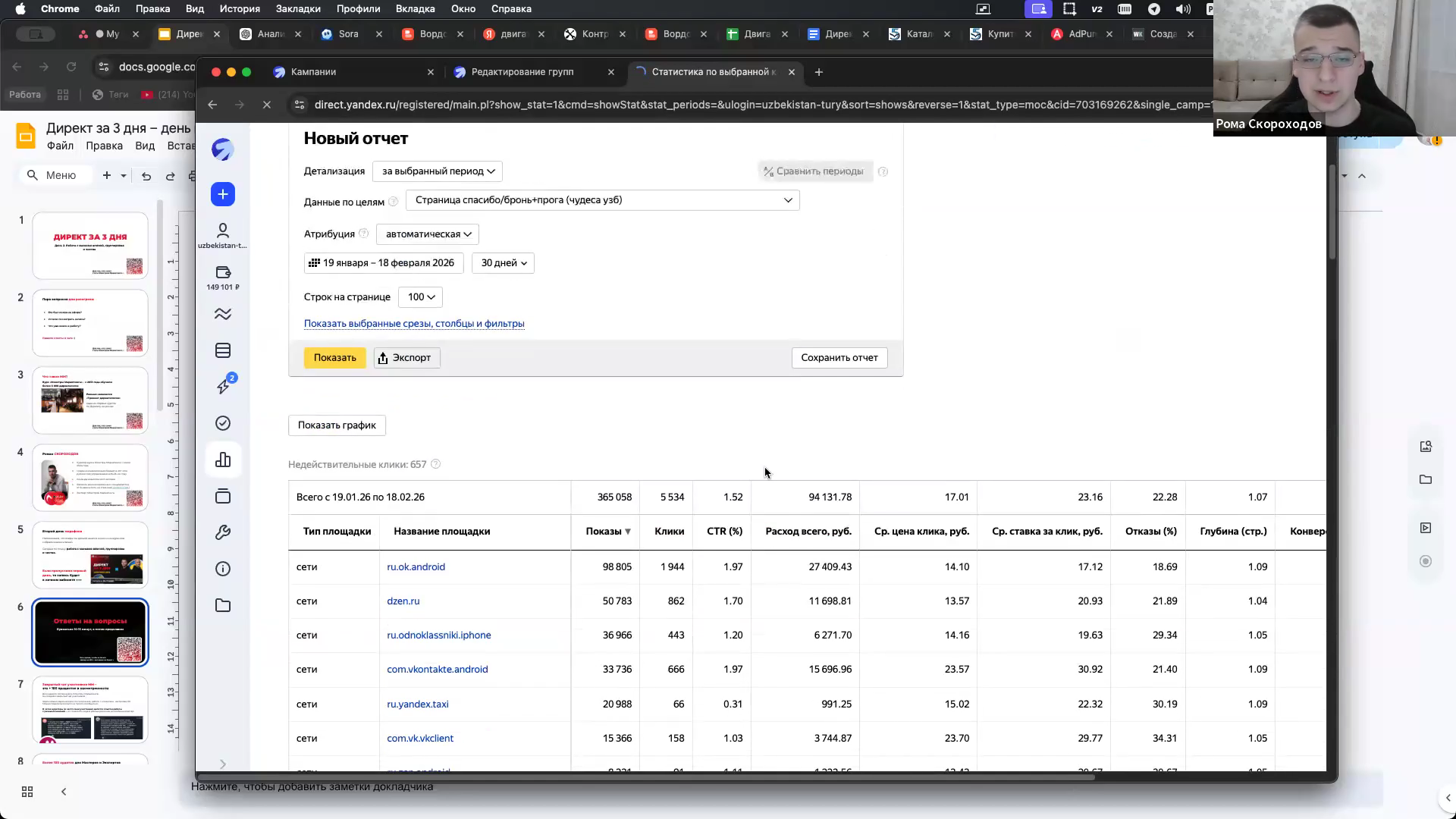Click the Сохранить отчет button
The image size is (1456, 819).
[839, 357]
